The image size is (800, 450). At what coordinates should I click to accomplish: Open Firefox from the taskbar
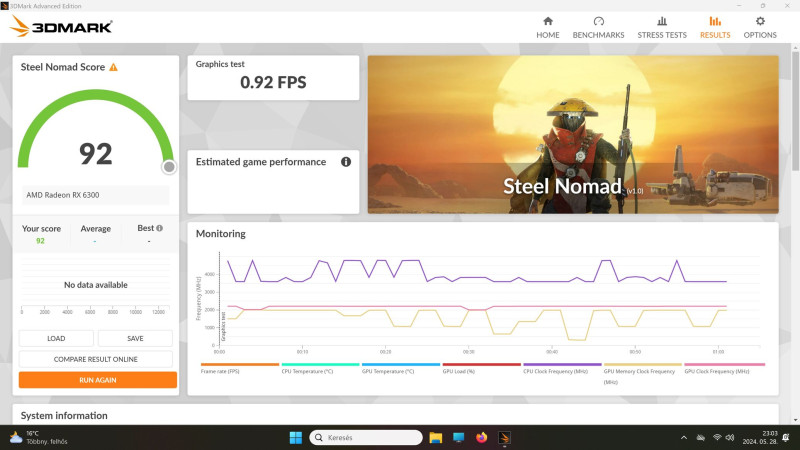pos(481,437)
